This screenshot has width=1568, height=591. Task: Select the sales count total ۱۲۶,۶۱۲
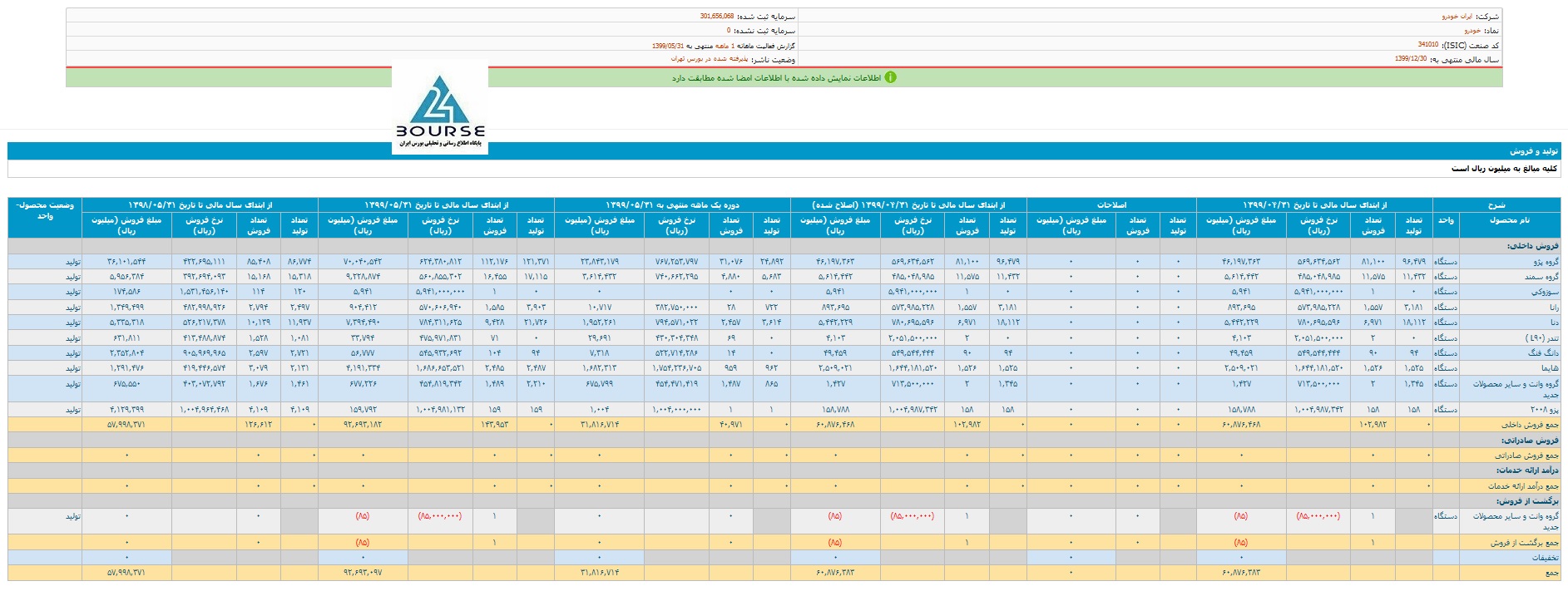click(x=259, y=425)
